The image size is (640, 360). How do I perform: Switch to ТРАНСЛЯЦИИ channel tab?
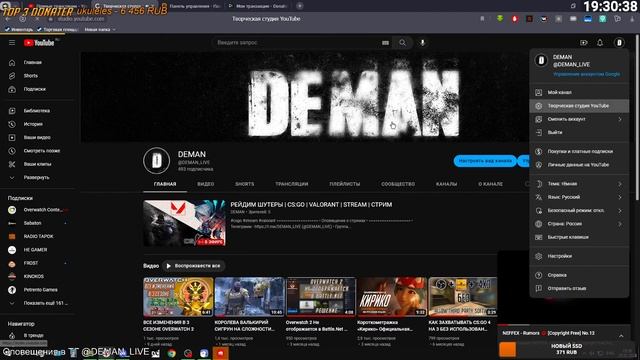(x=291, y=184)
